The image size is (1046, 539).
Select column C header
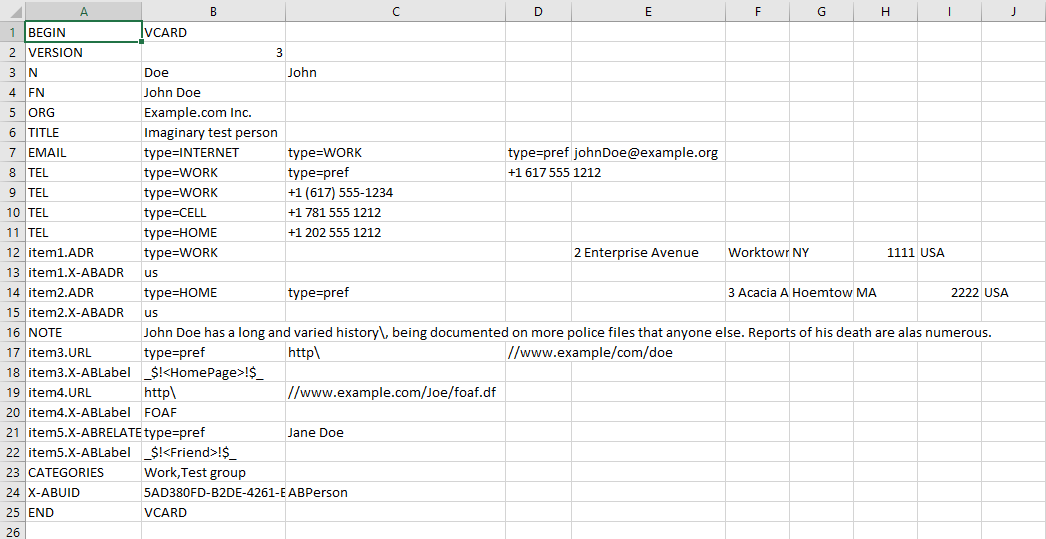[x=395, y=11]
